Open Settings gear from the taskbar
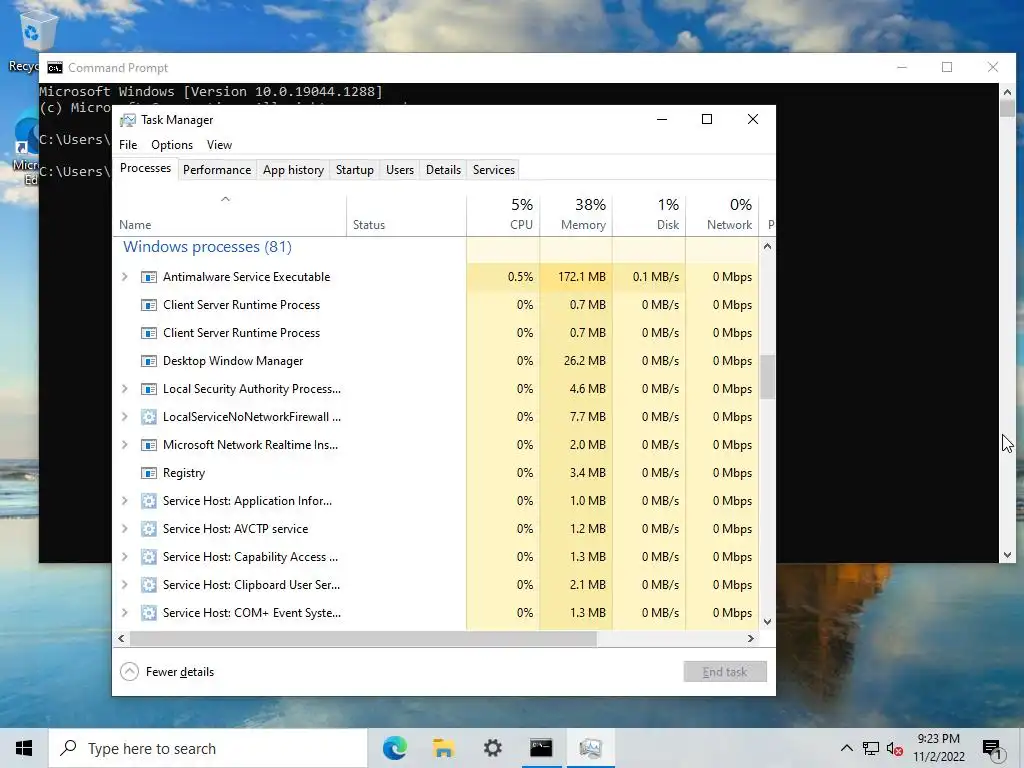The height and width of the screenshot is (768, 1024). click(492, 748)
